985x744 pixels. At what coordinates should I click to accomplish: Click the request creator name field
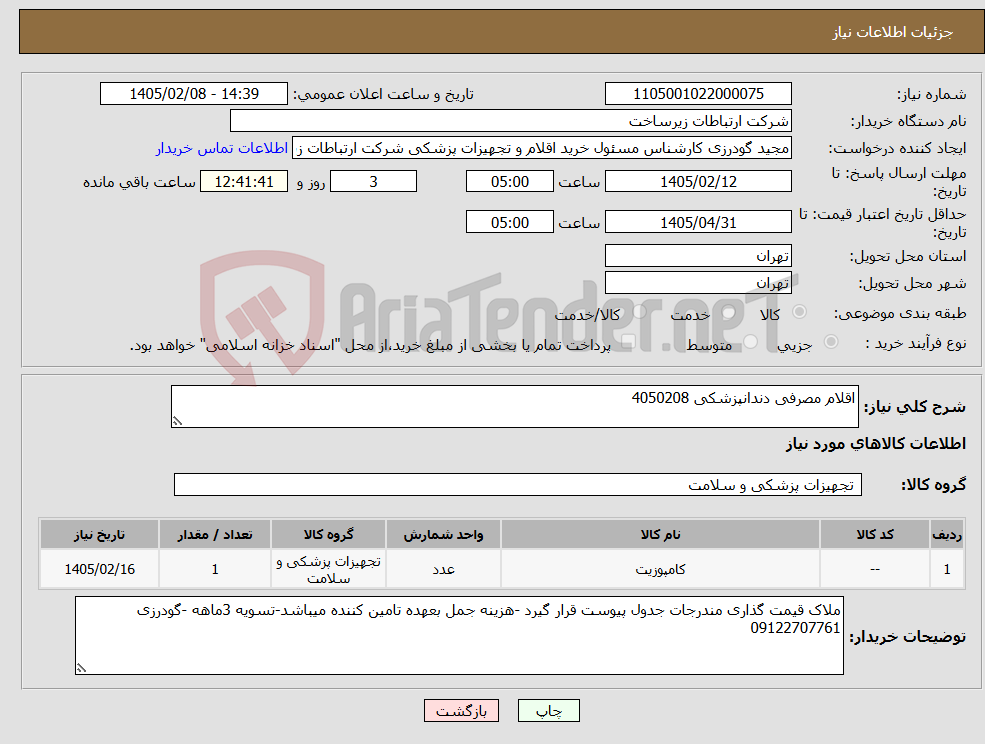click(x=542, y=148)
